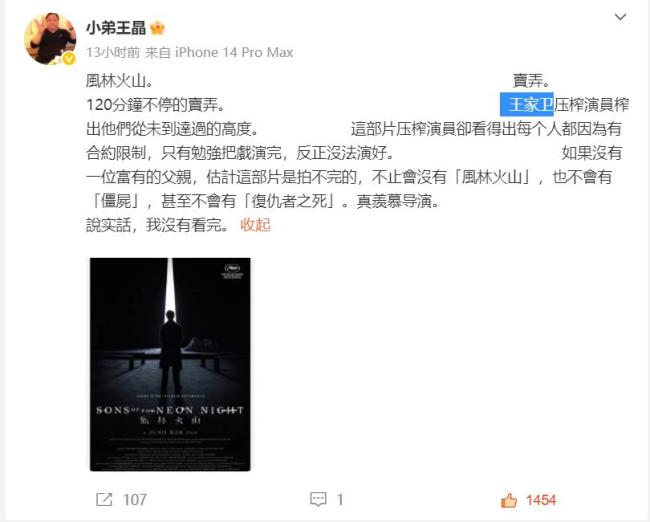Click the Cannes festival logo on poster

click(x=232, y=272)
